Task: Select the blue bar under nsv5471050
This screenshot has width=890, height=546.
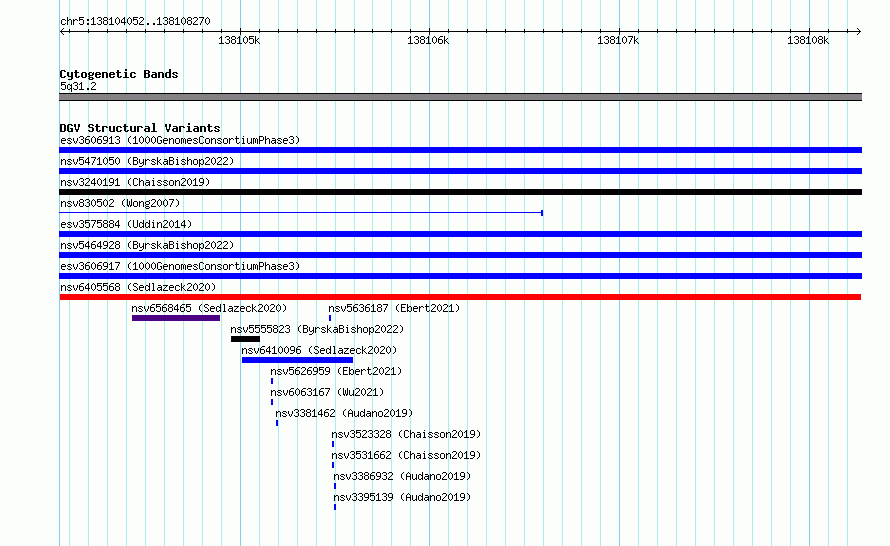Action: [460, 171]
